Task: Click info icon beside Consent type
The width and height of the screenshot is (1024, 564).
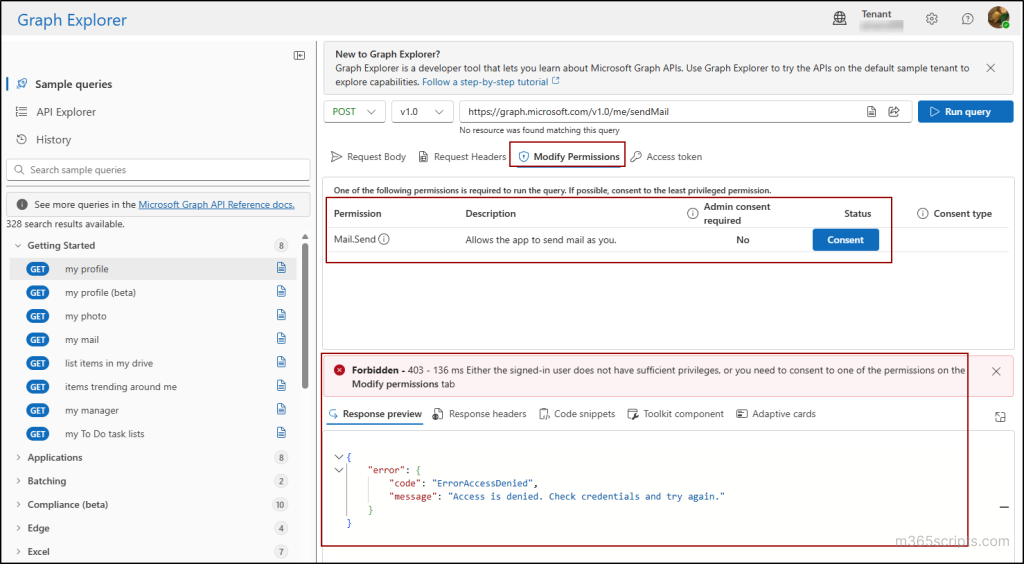Action: click(923, 213)
